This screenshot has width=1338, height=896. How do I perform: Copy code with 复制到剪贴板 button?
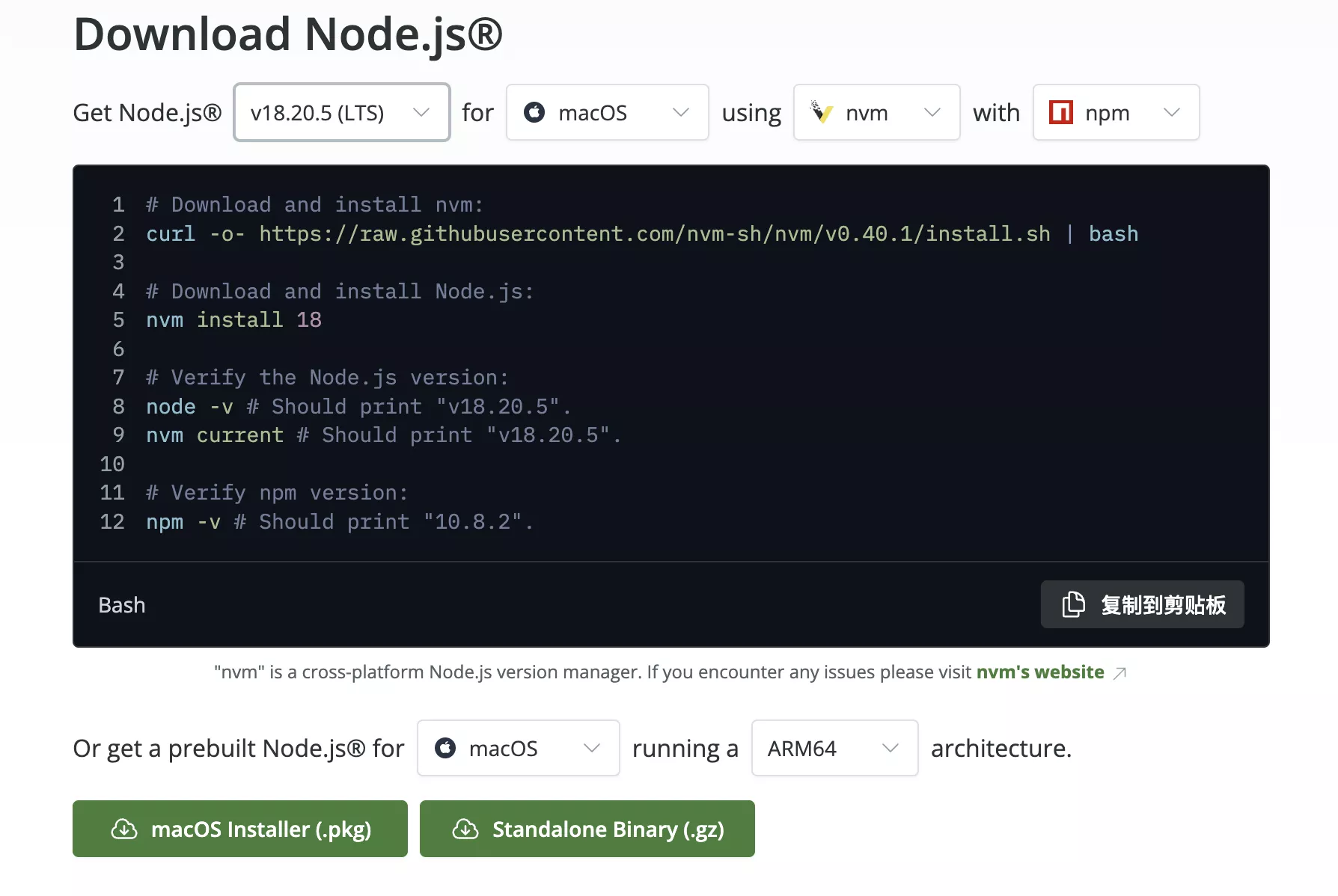click(x=1143, y=604)
